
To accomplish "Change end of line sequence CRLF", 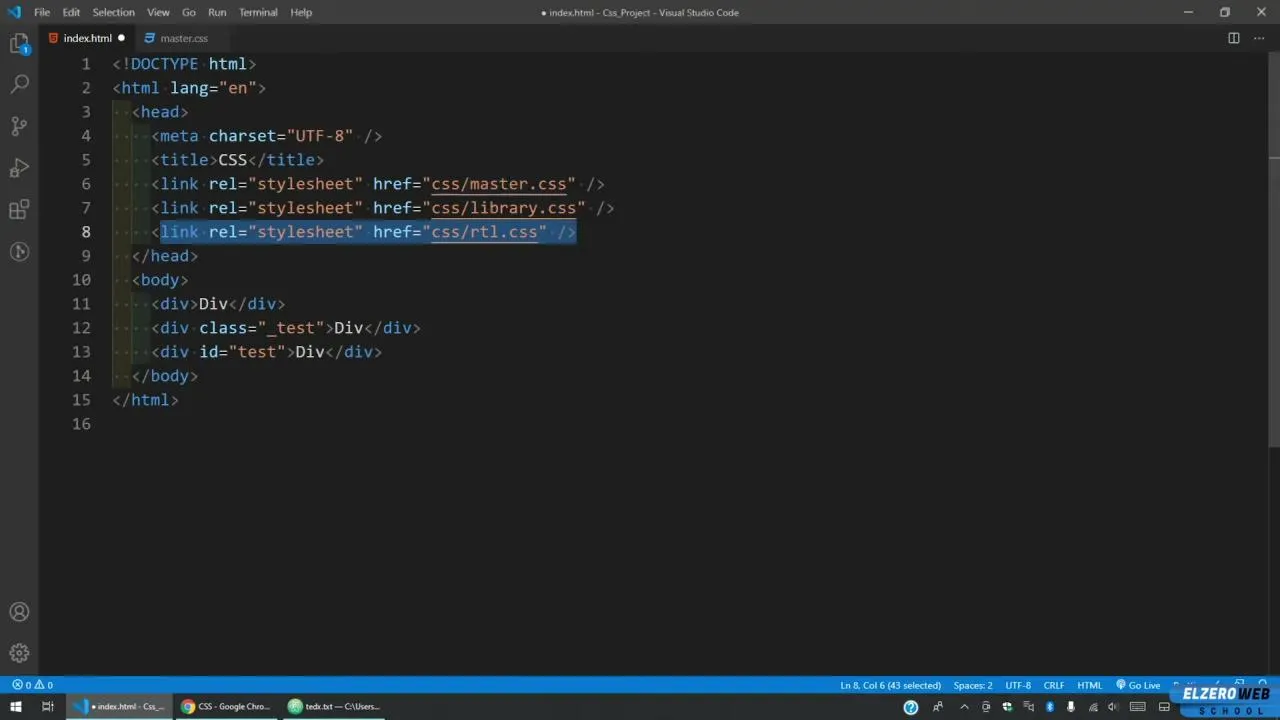I will click(1054, 685).
